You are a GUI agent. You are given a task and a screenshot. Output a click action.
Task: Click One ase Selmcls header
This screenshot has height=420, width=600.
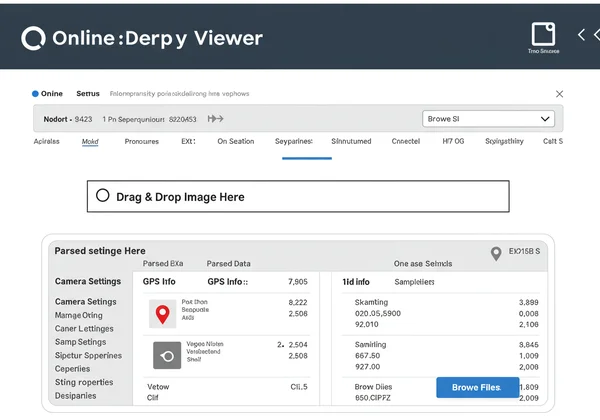(x=423, y=264)
